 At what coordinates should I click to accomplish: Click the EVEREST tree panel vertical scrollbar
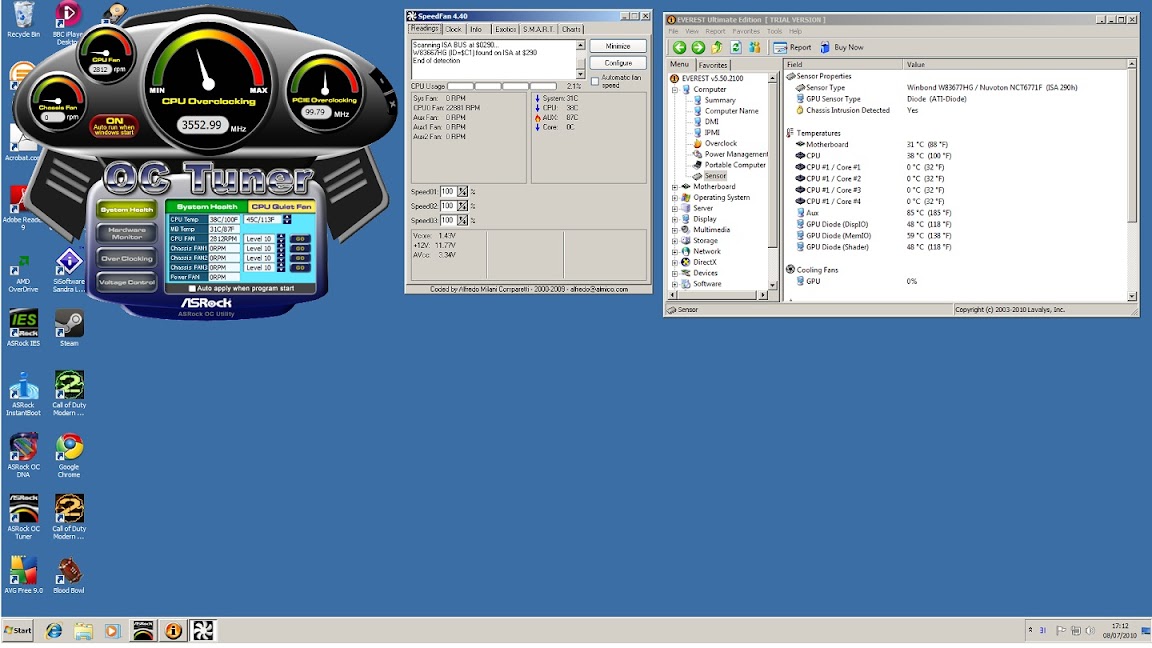(772, 182)
